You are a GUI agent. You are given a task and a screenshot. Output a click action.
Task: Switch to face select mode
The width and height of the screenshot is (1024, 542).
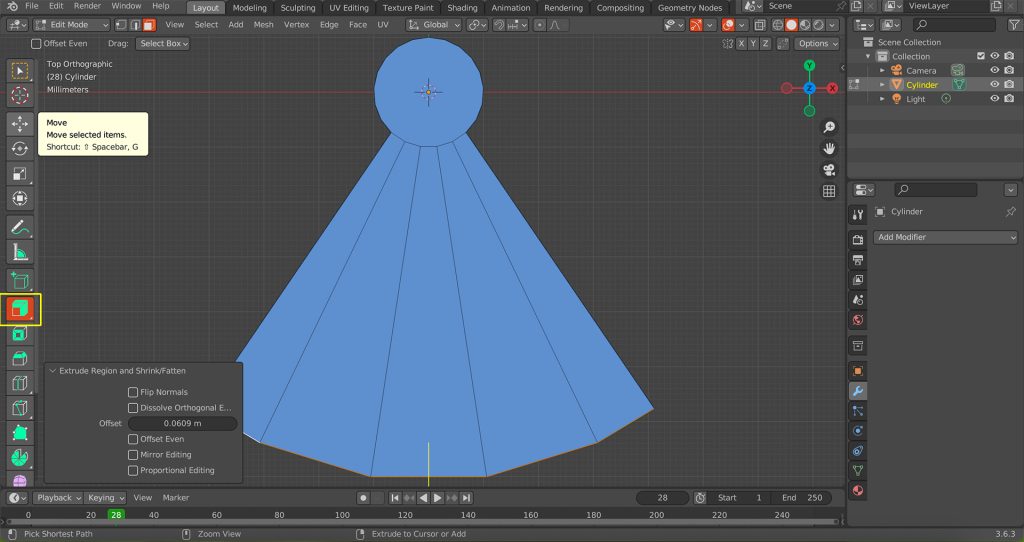[149, 25]
